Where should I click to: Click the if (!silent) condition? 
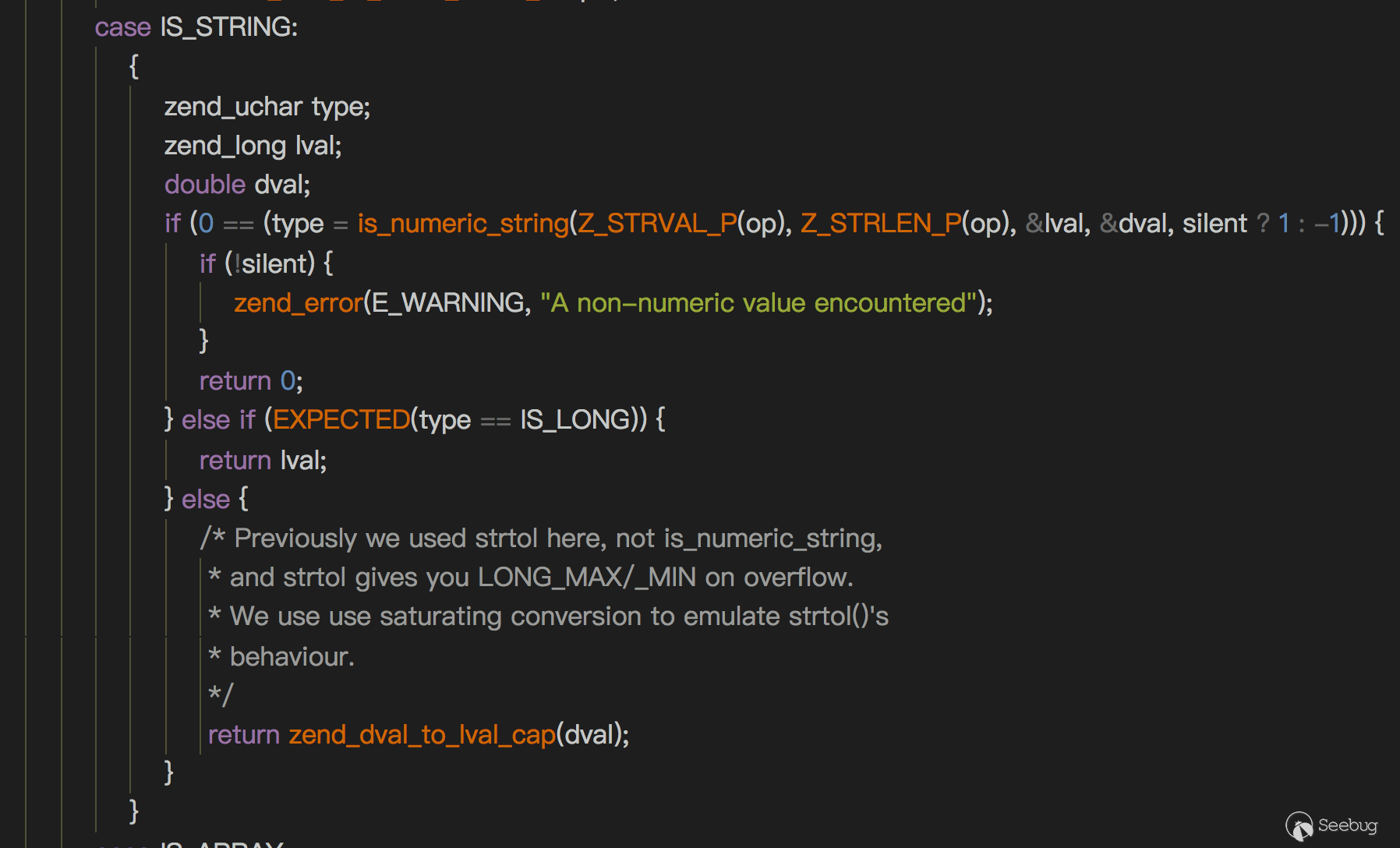(x=265, y=263)
